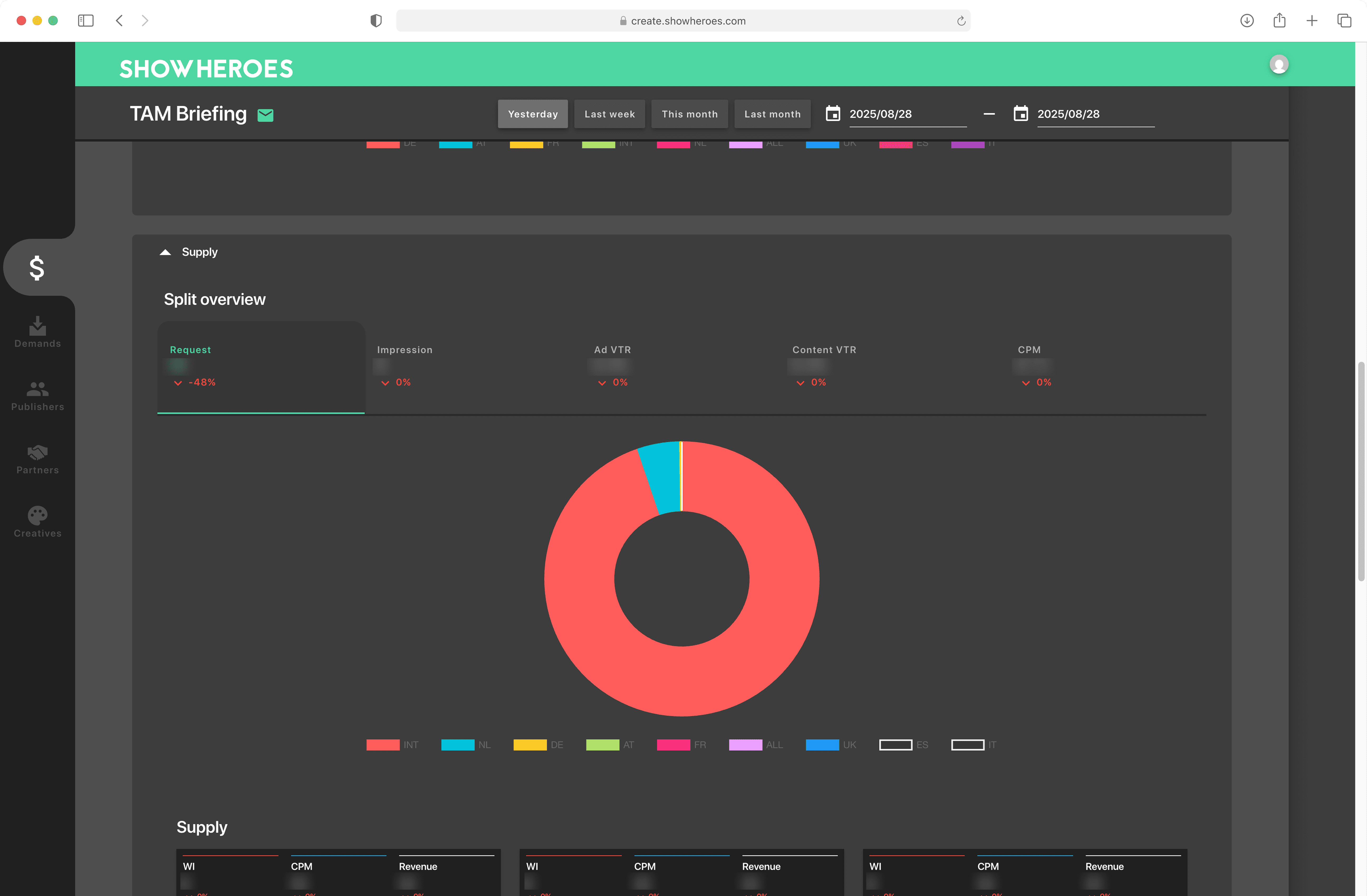
Task: Toggle the INT legend series in donut chart
Action: [x=383, y=745]
